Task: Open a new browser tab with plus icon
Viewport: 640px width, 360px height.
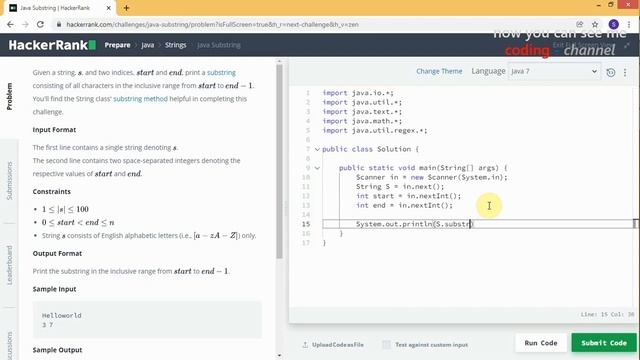Action: click(126, 8)
